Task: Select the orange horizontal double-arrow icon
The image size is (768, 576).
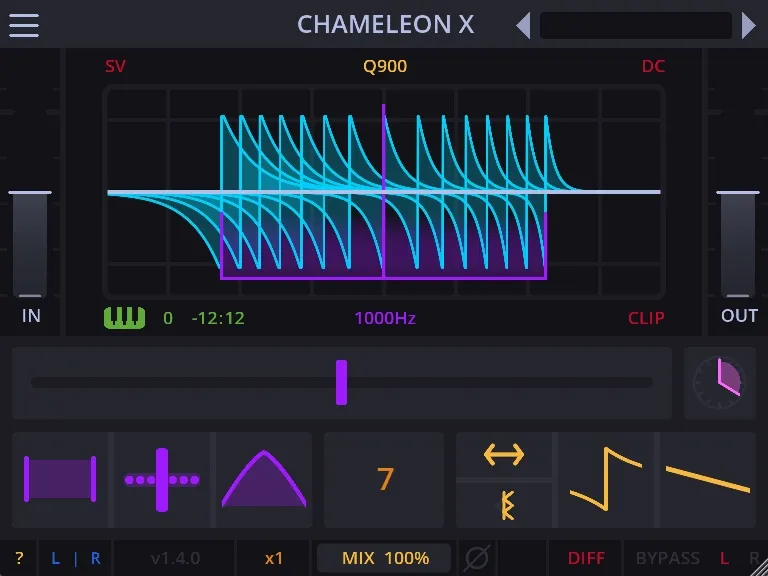Action: 504,455
